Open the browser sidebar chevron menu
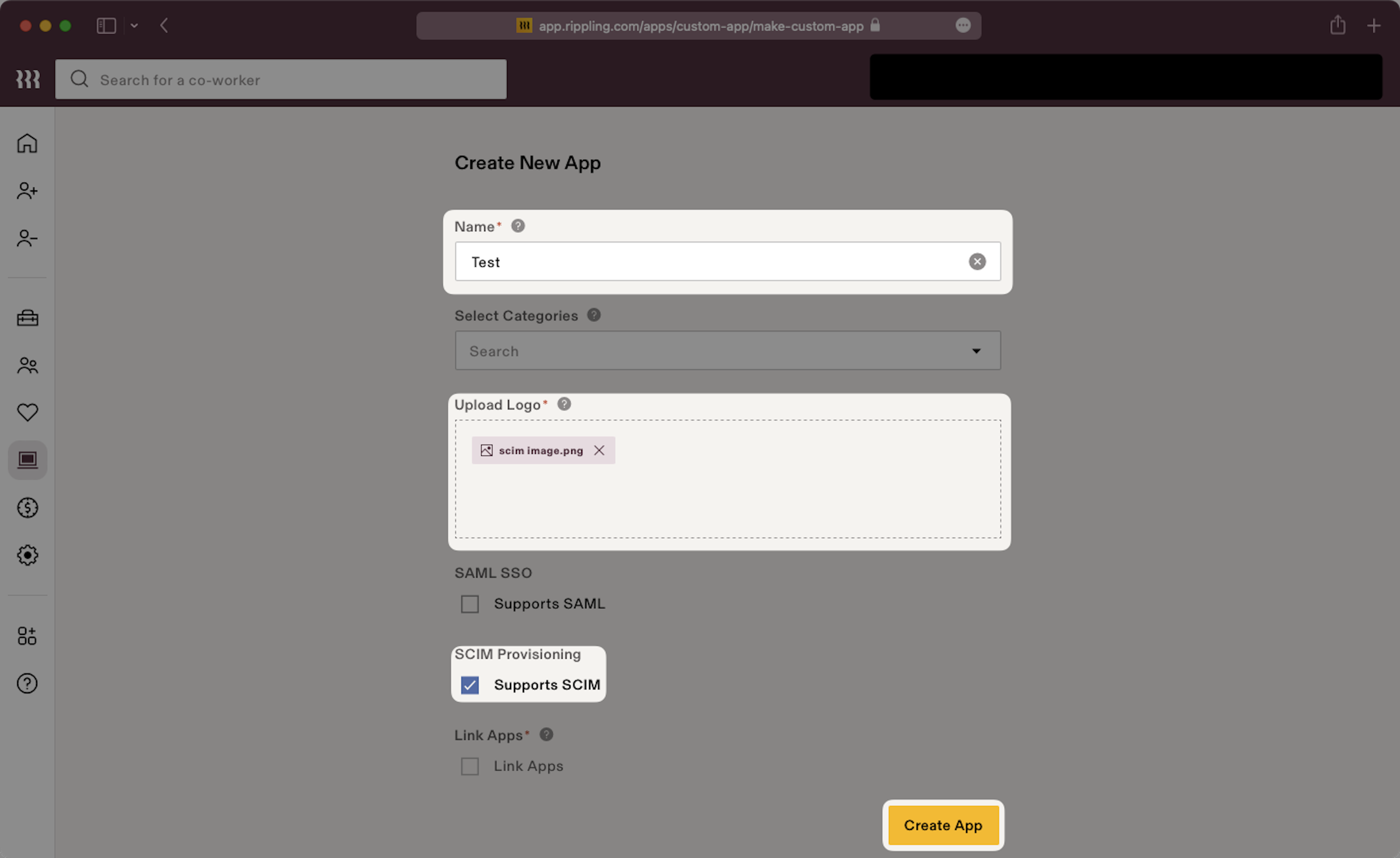This screenshot has height=858, width=1400. point(134,26)
